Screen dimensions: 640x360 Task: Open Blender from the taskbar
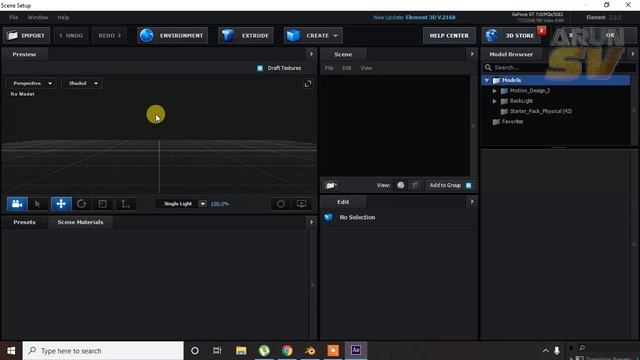(310, 351)
